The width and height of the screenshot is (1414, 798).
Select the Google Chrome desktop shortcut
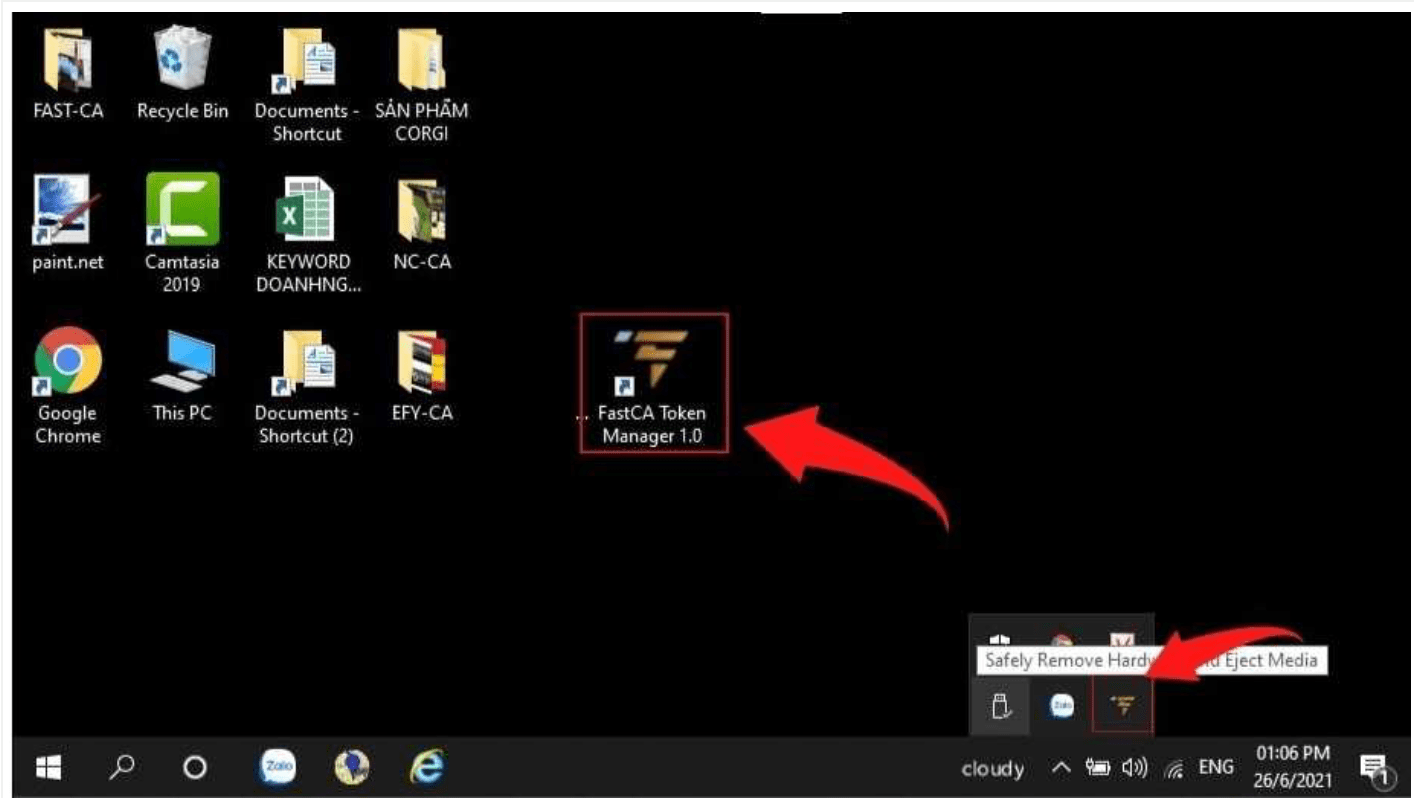[67, 362]
